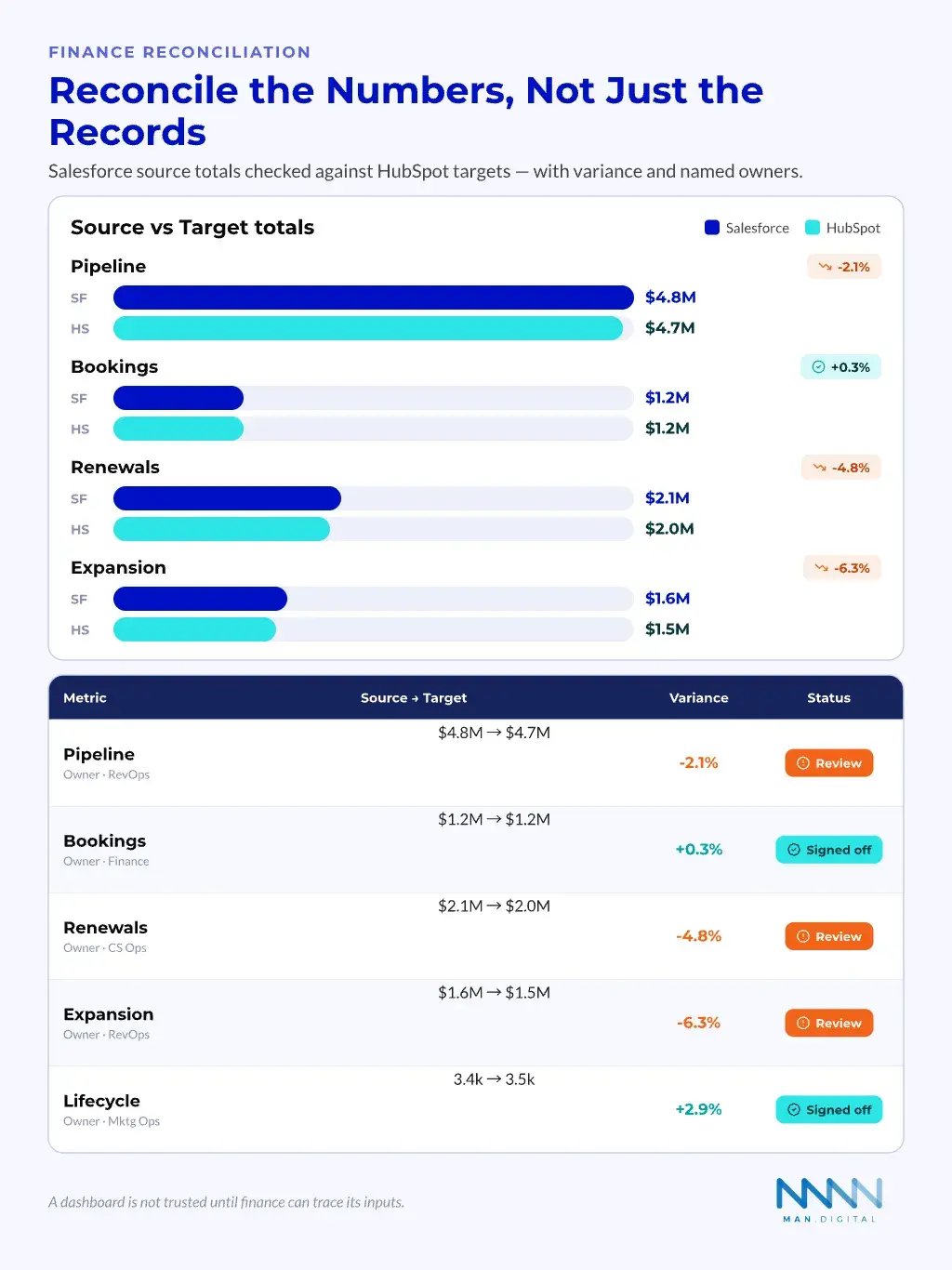Click the -2.1% variance in Pipeline row
Image resolution: width=952 pixels, height=1270 pixels.
698,762
